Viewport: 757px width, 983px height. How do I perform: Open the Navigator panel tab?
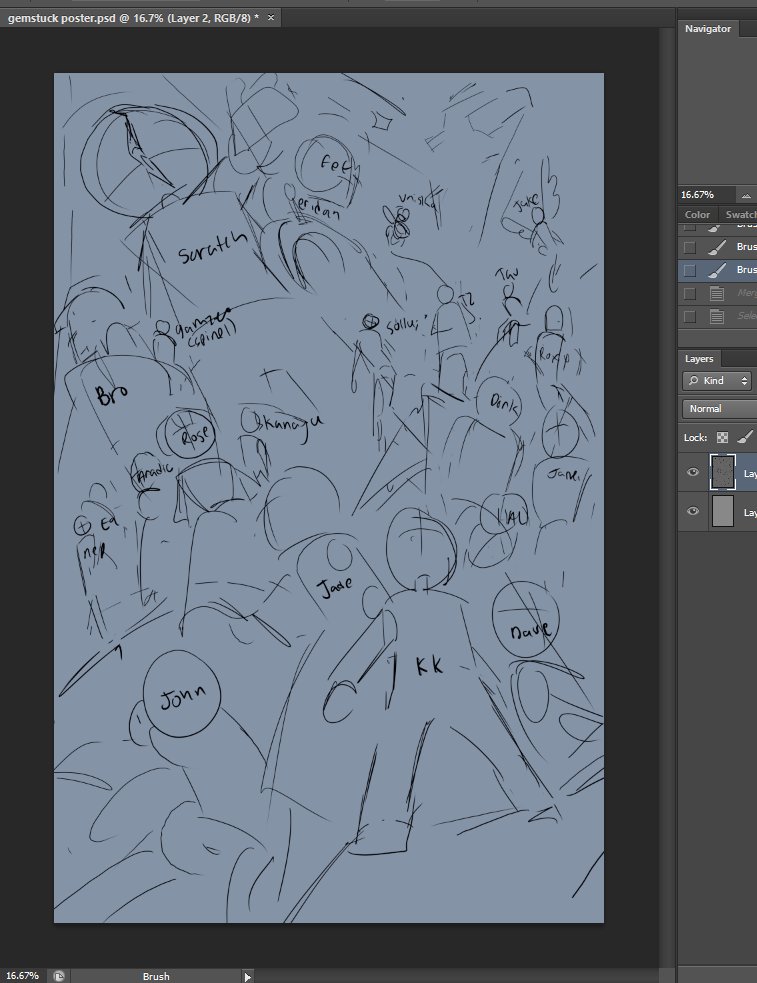click(707, 29)
